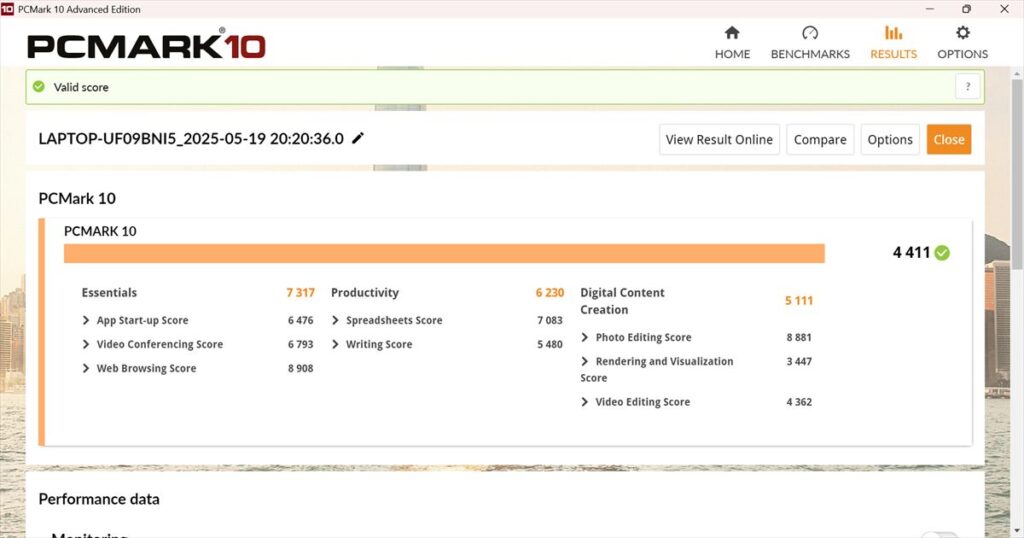Image resolution: width=1024 pixels, height=538 pixels.
Task: Expand Writing Score details
Action: pyautogui.click(x=336, y=345)
